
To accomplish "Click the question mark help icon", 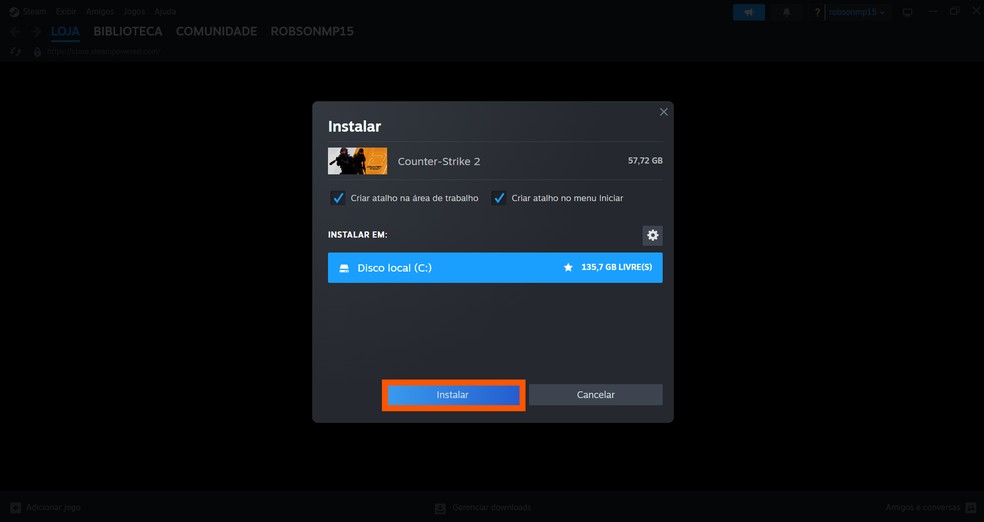I will pos(816,12).
